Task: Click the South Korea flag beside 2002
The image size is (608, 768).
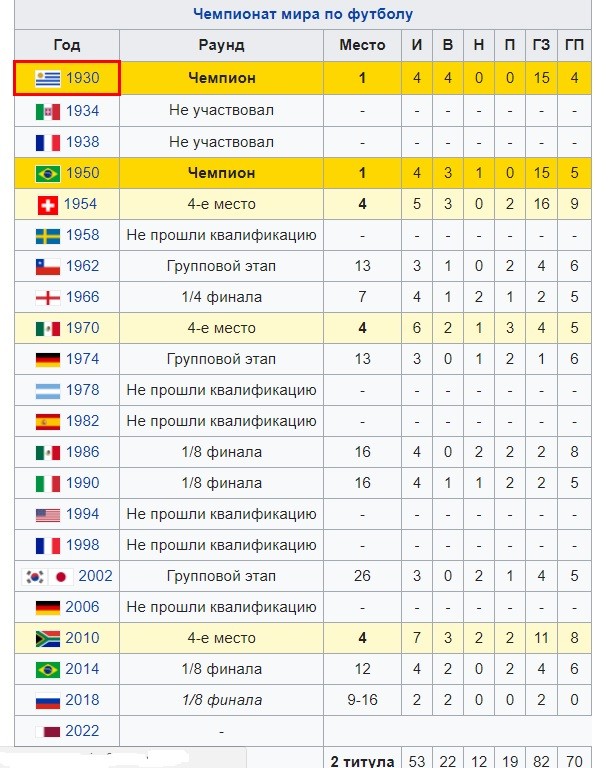Action: tap(35, 576)
